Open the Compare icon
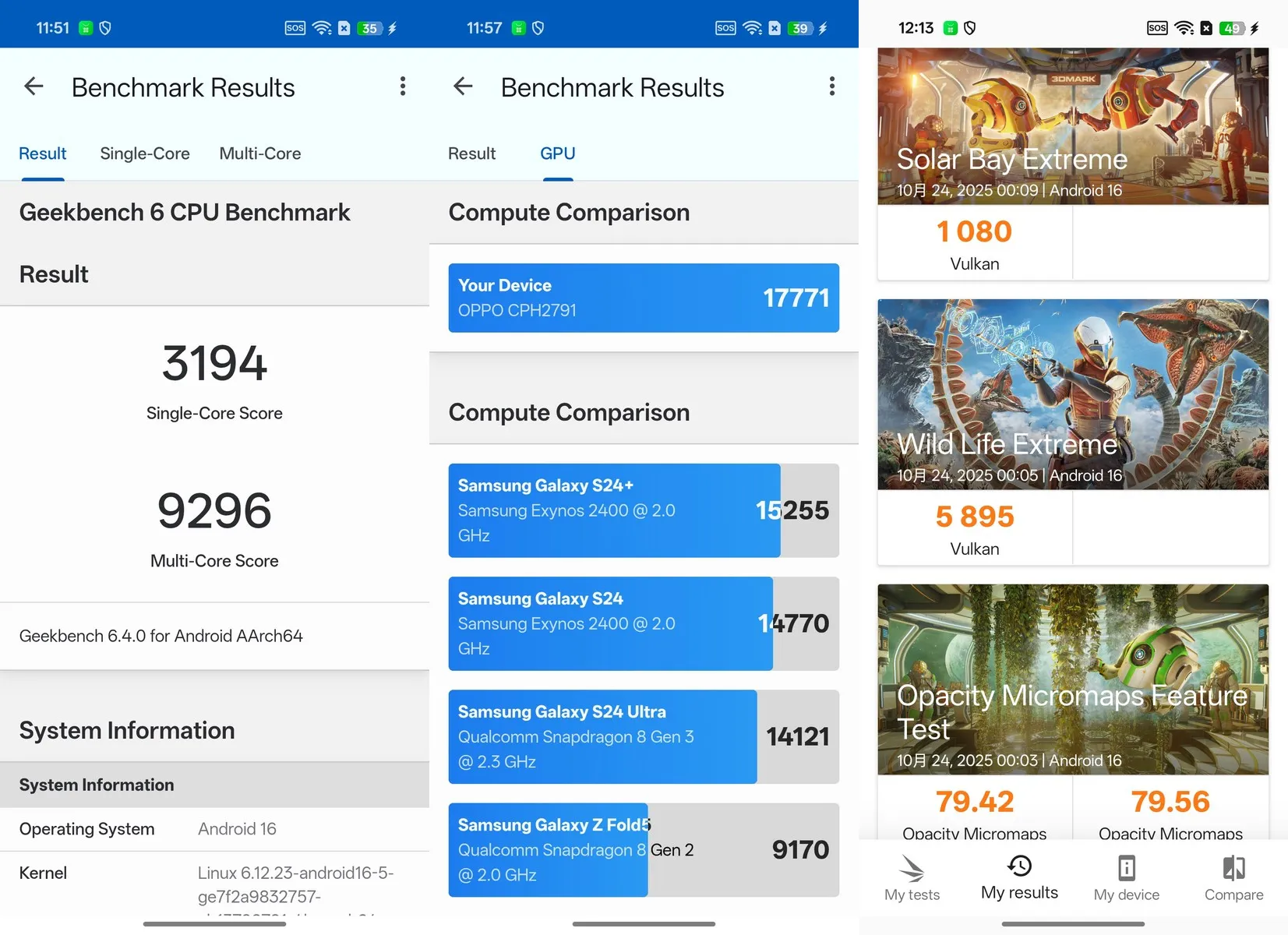The width and height of the screenshot is (1288, 935). [x=1233, y=869]
